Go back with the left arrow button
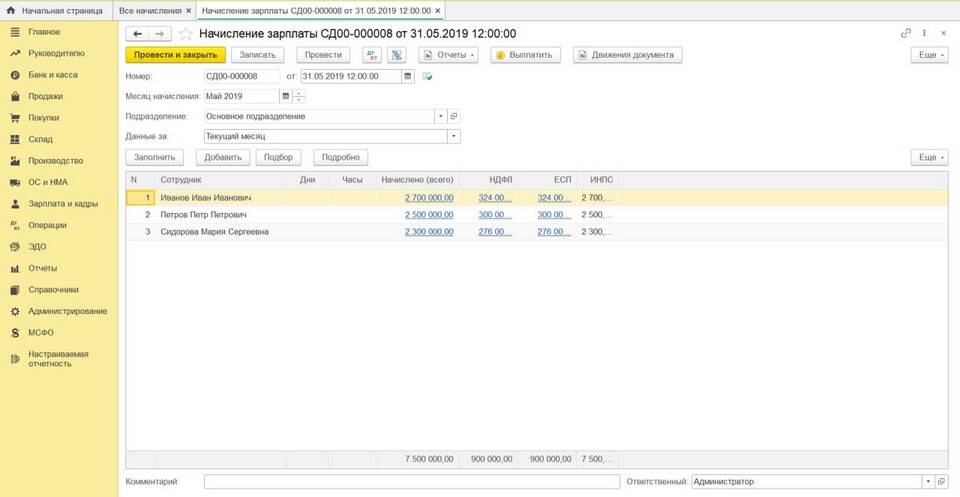 coord(138,33)
